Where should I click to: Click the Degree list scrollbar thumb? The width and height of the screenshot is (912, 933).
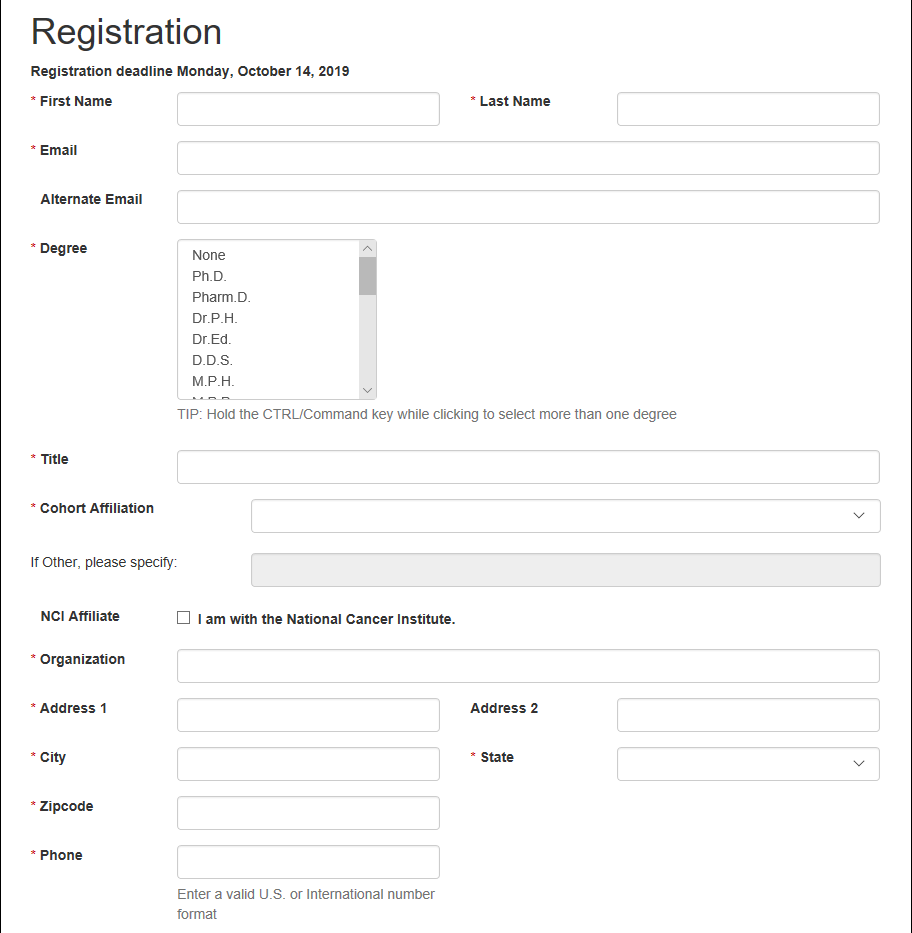367,276
